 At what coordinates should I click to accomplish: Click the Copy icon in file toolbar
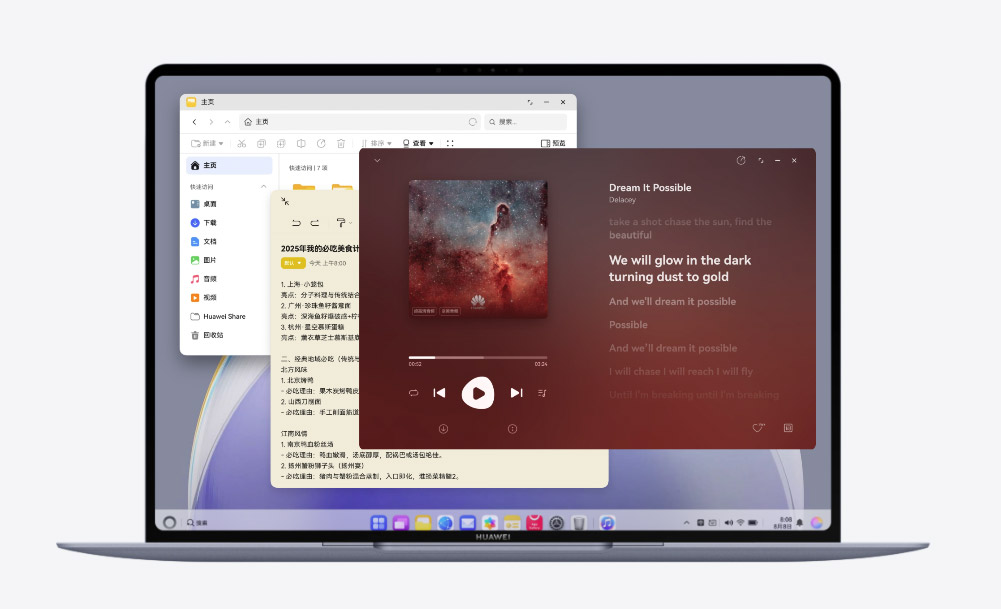(261, 143)
